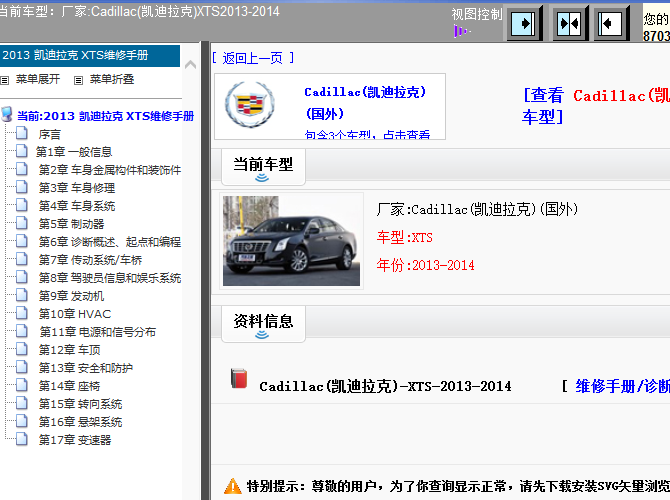Click the 视图控制 label
670x500 pixels.
[477, 15]
